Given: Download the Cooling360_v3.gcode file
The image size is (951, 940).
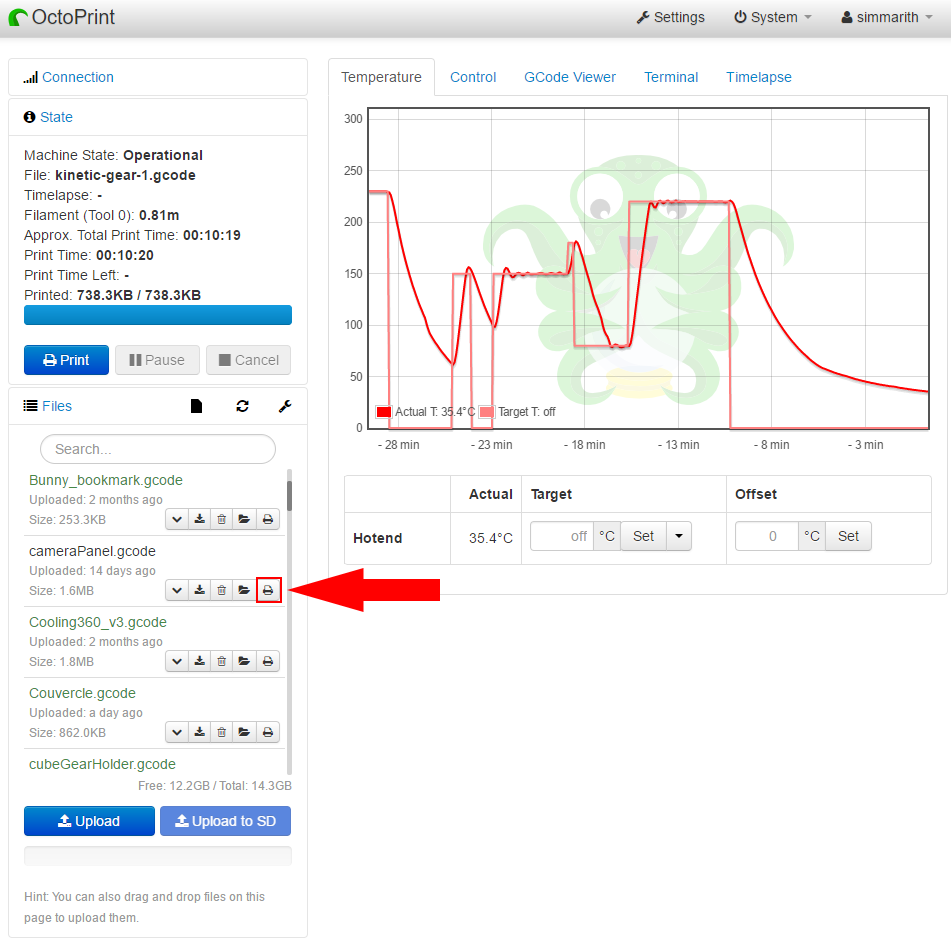Looking at the screenshot, I should pyautogui.click(x=200, y=662).
